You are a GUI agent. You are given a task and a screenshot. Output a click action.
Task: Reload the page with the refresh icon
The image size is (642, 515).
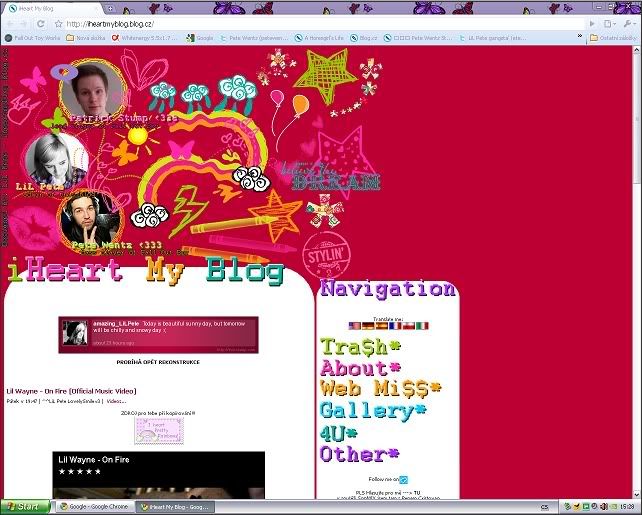pos(41,23)
